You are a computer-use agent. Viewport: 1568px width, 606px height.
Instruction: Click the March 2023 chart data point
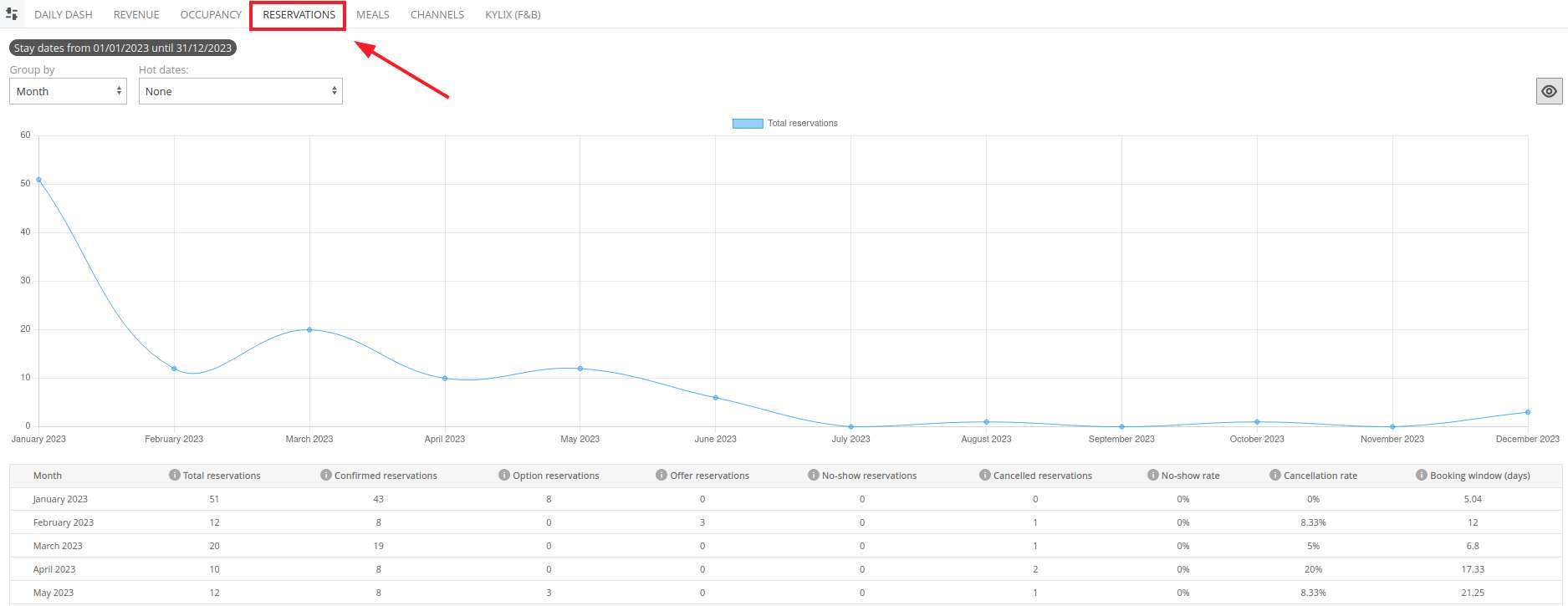(x=309, y=329)
